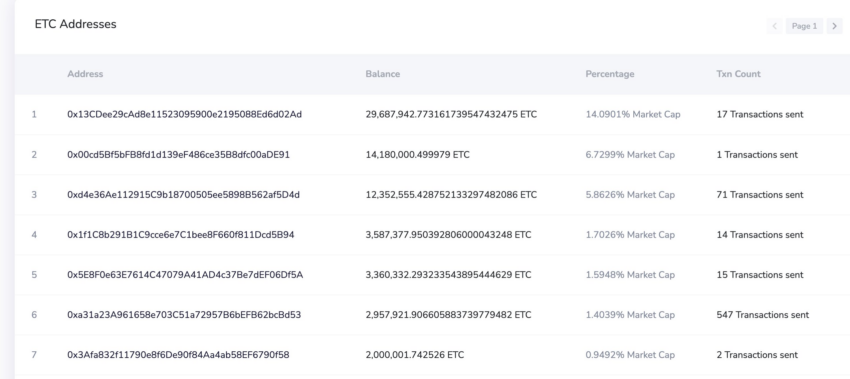Screen dimensions: 850x379
Task: Select balance 29,687,942.773161739547432475 ETC
Action: [x=451, y=114]
